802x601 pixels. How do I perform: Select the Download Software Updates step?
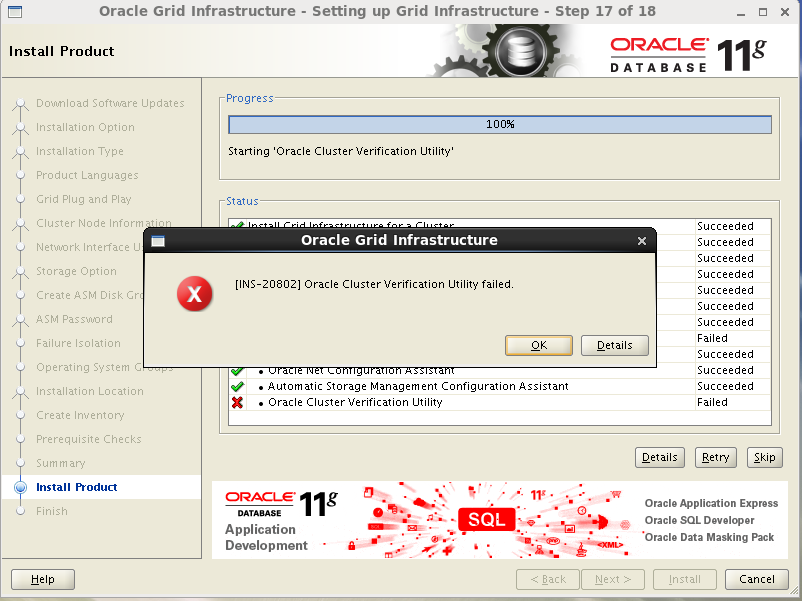[110, 103]
